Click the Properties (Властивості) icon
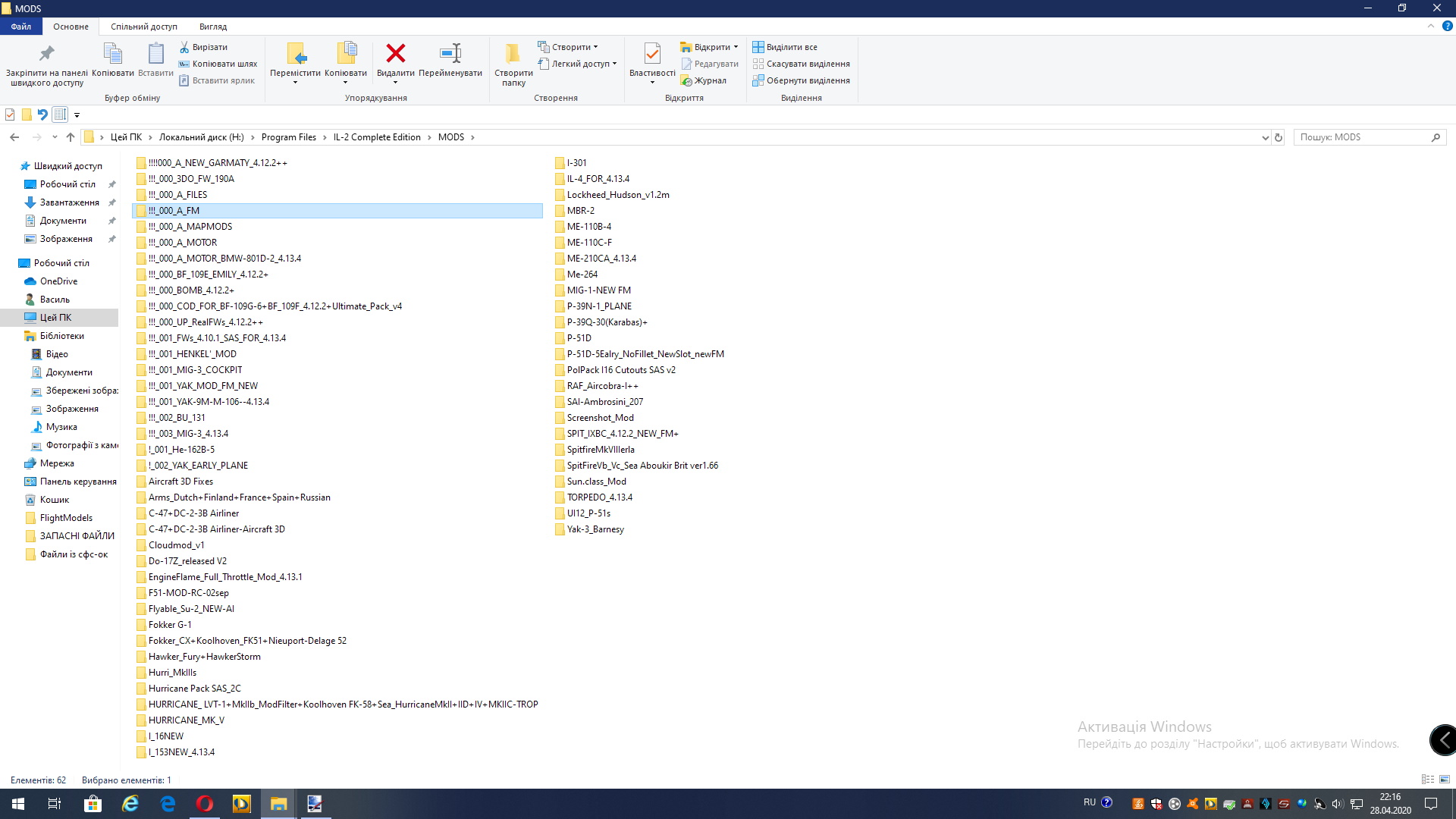The image size is (1456, 819). pos(651,54)
